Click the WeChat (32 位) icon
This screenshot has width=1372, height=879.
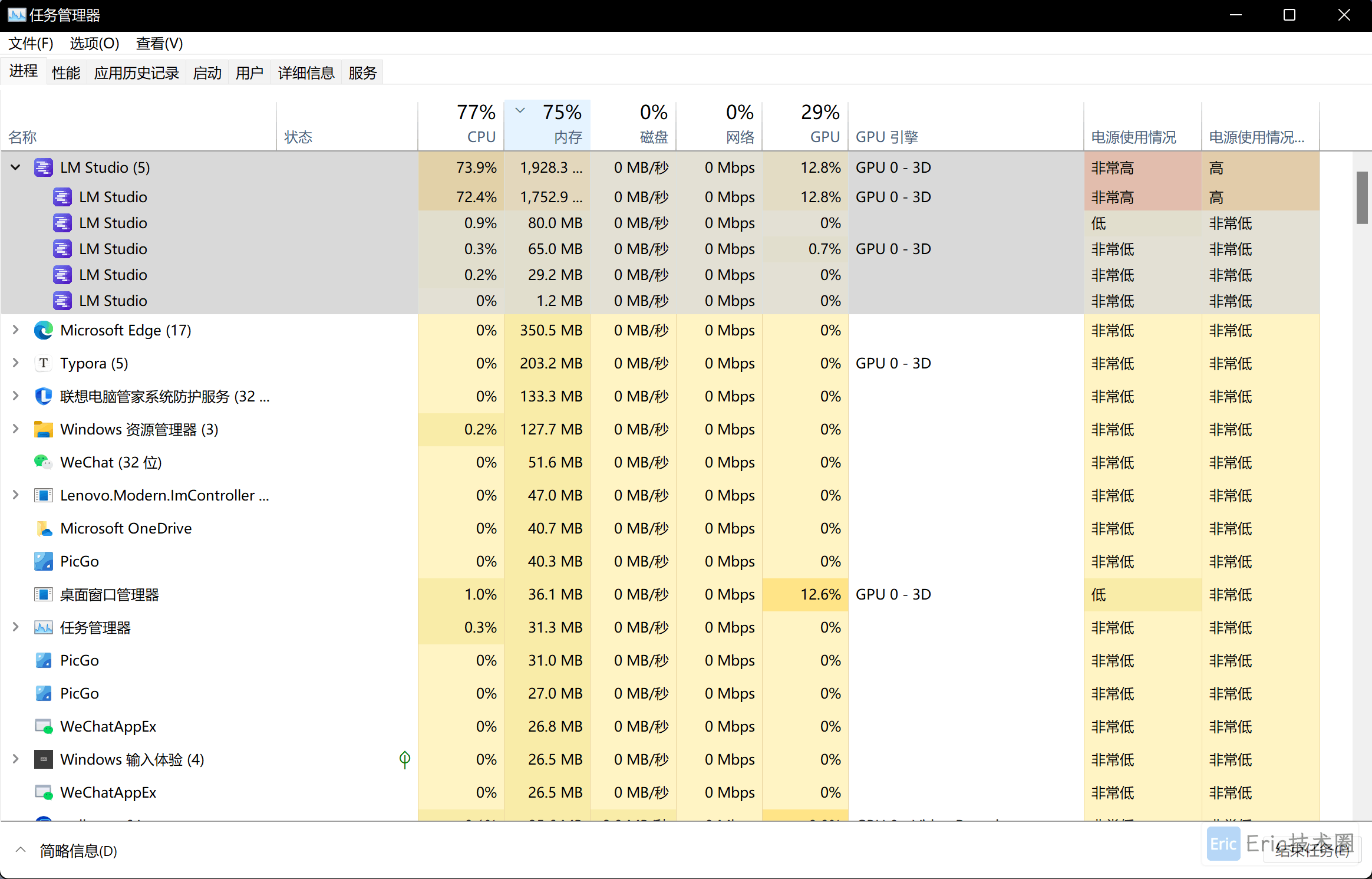(44, 462)
